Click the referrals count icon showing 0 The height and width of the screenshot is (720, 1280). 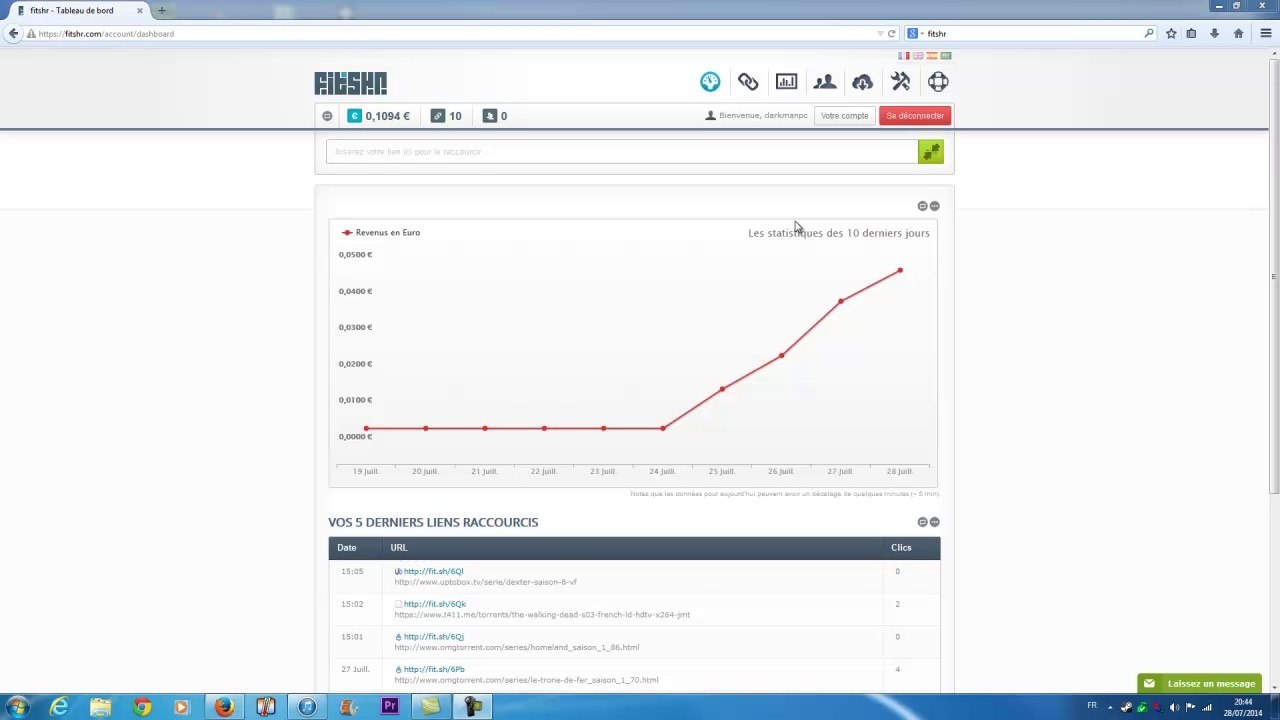pos(490,116)
